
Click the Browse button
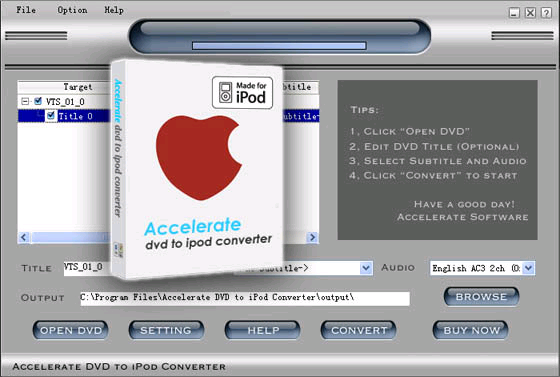pyautogui.click(x=481, y=297)
